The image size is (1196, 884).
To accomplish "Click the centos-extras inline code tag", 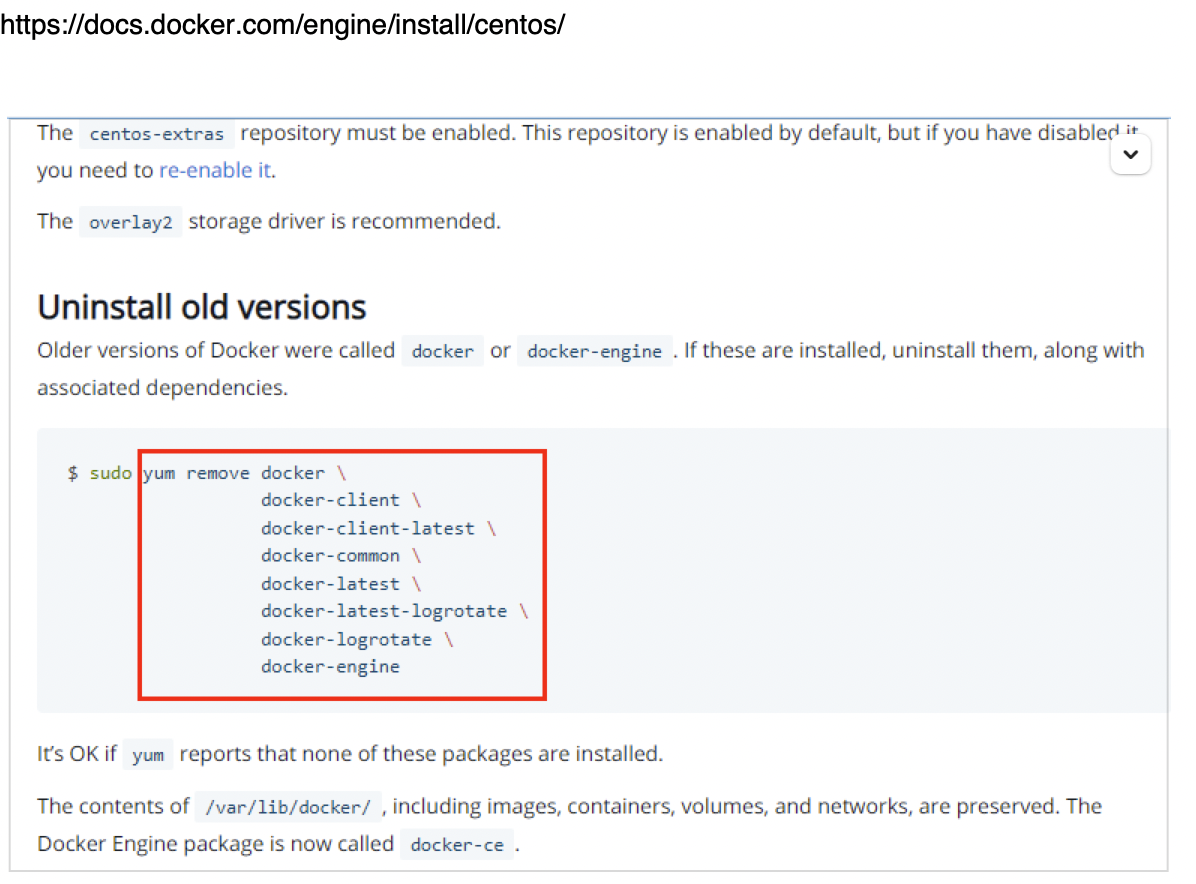I will pyautogui.click(x=157, y=134).
